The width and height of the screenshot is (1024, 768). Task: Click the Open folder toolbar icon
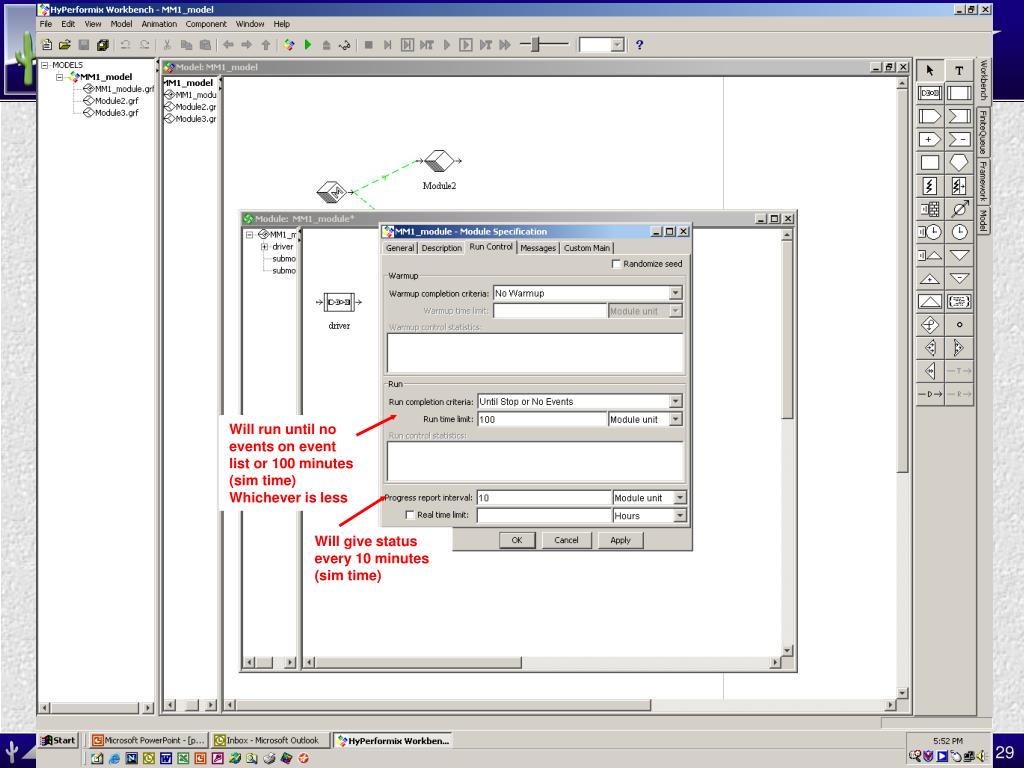coord(64,44)
